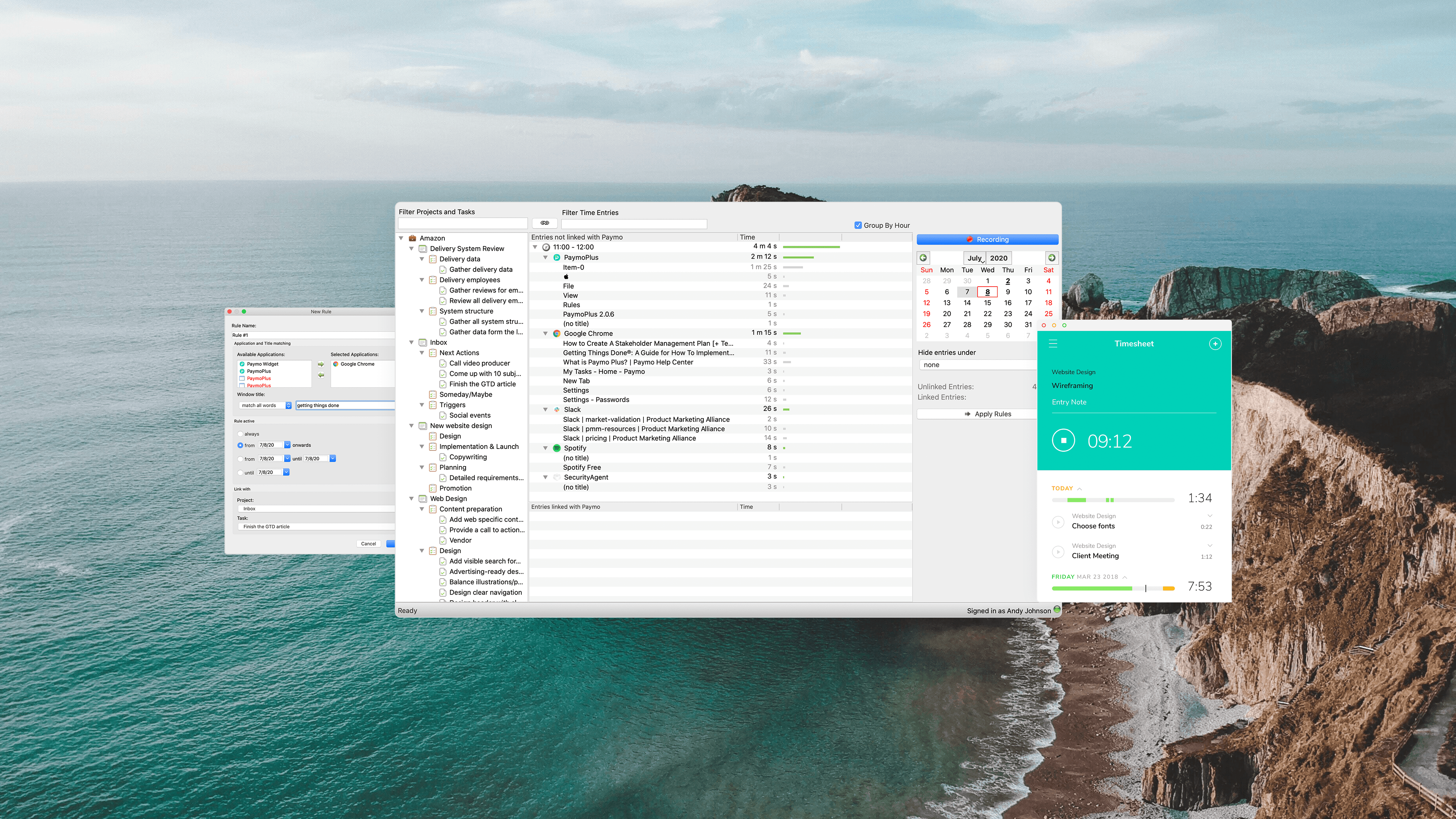Go to the next month in calendar
Image resolution: width=1456 pixels, height=819 pixels.
[x=1051, y=258]
